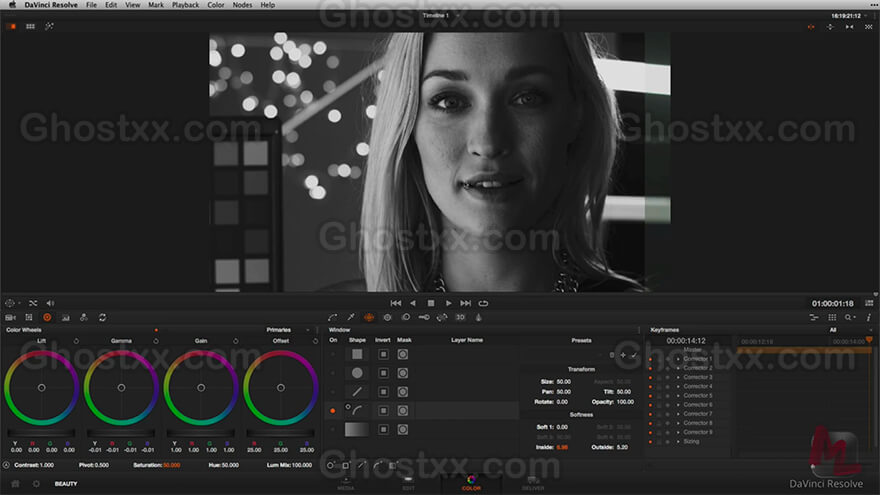Viewport: 880px width, 495px height.
Task: Open the 3D stereoscopic palette
Action: (x=460, y=318)
